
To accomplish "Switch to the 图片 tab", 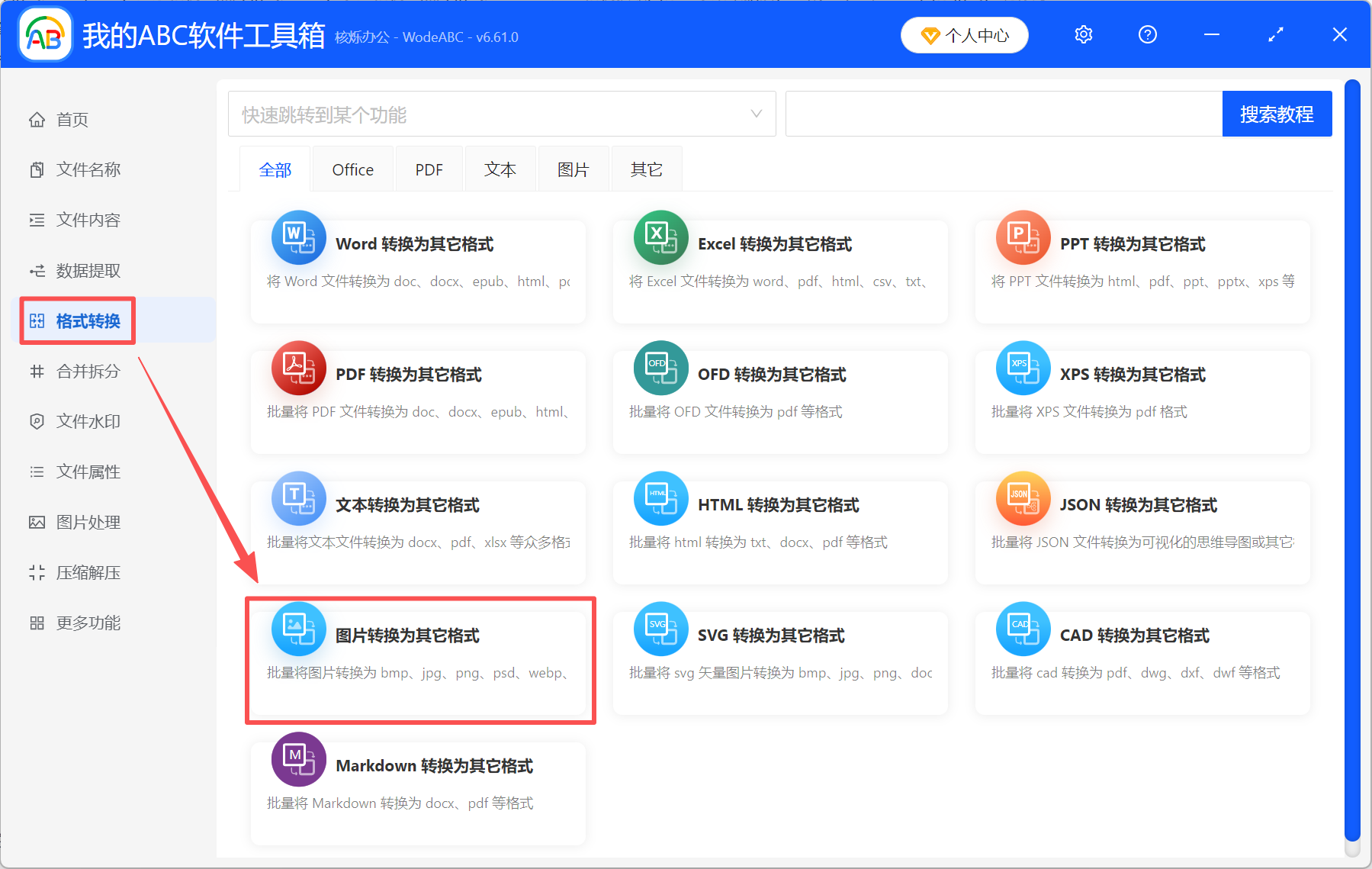I will [x=573, y=169].
